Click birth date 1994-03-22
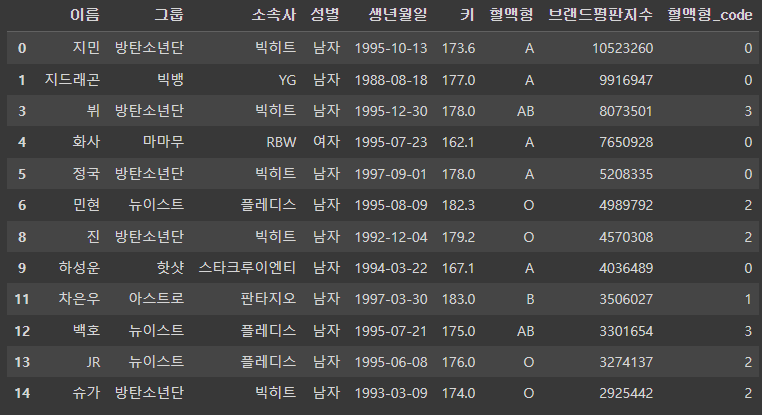 (391, 268)
